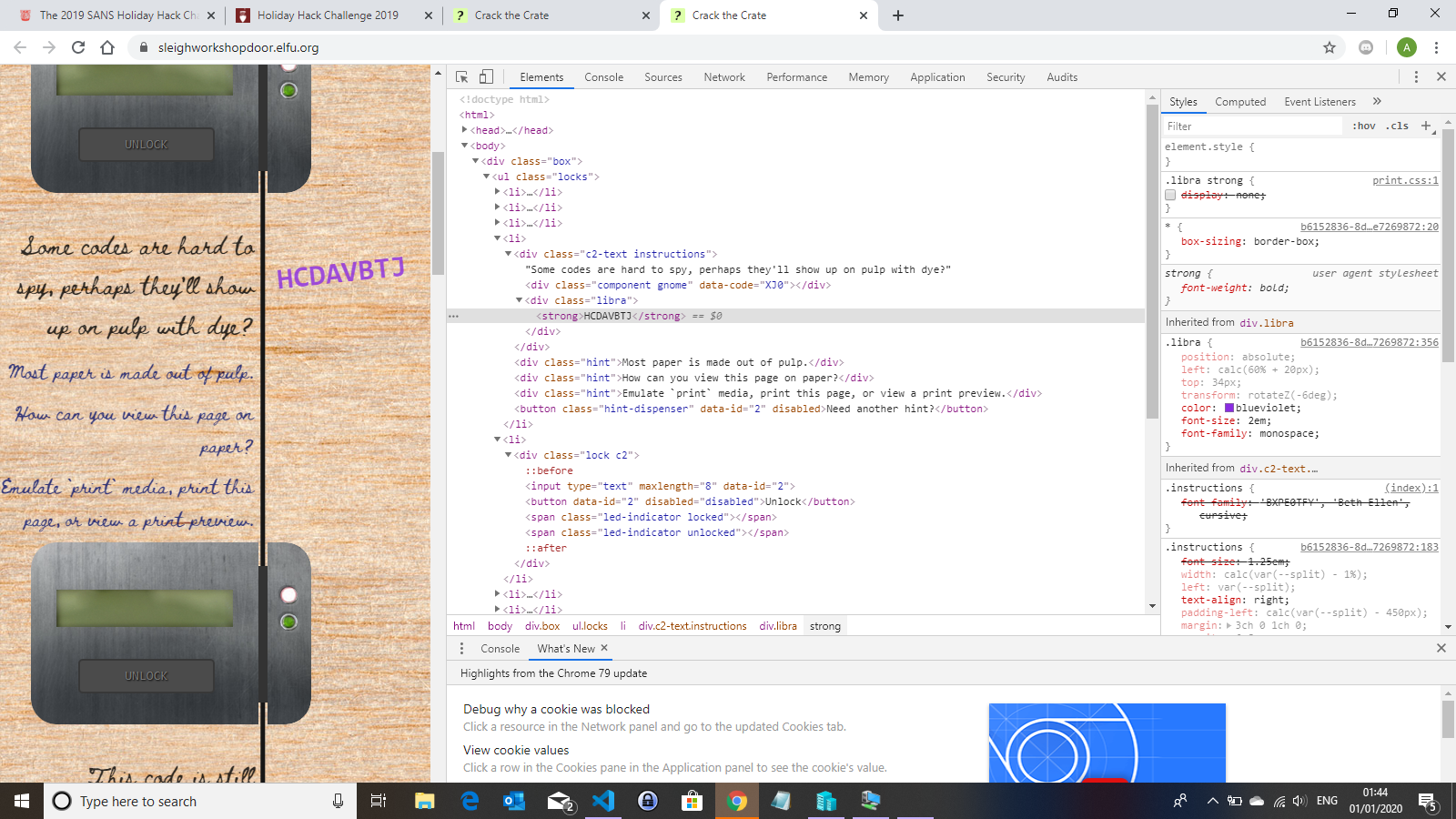Open DevTools customize menu (three dots)
Image resolution: width=1456 pixels, height=819 pixels.
[x=1416, y=77]
